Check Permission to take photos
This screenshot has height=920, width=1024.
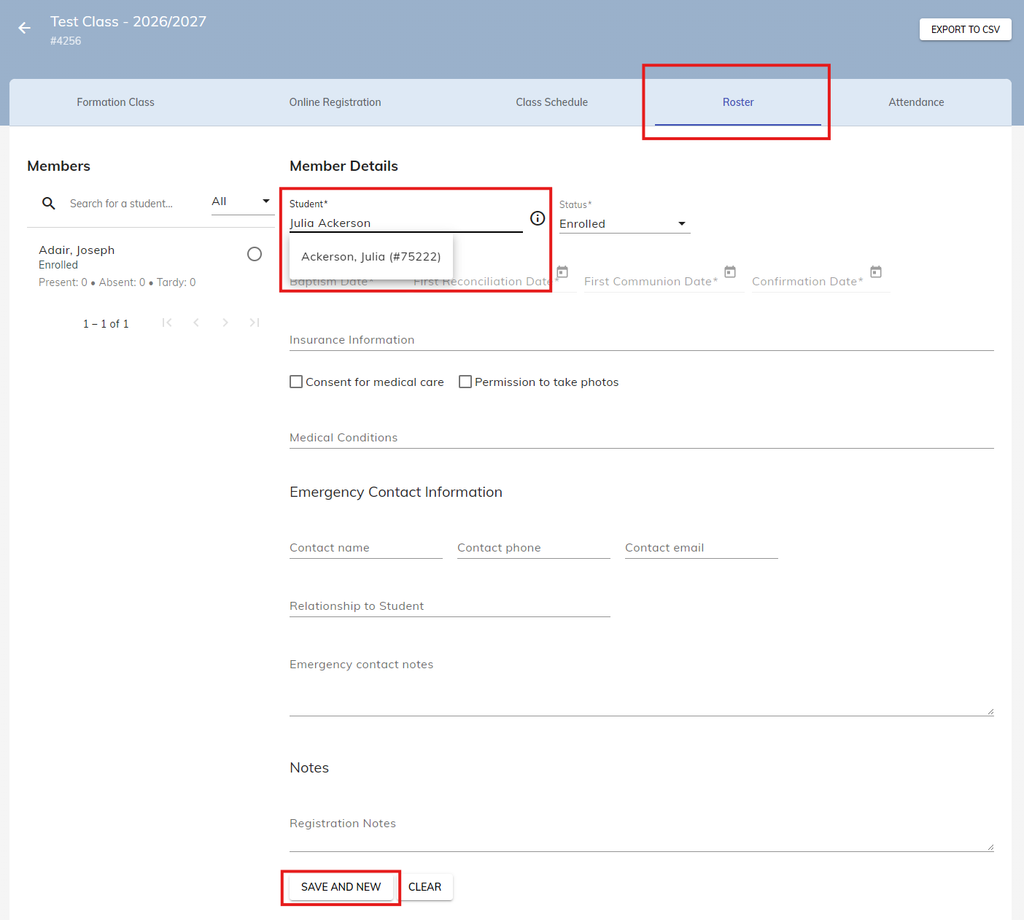(x=465, y=381)
